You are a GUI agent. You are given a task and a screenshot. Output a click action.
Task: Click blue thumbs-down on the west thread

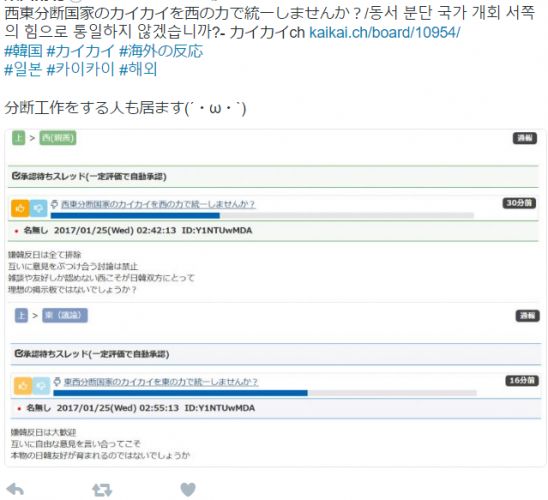click(x=38, y=208)
